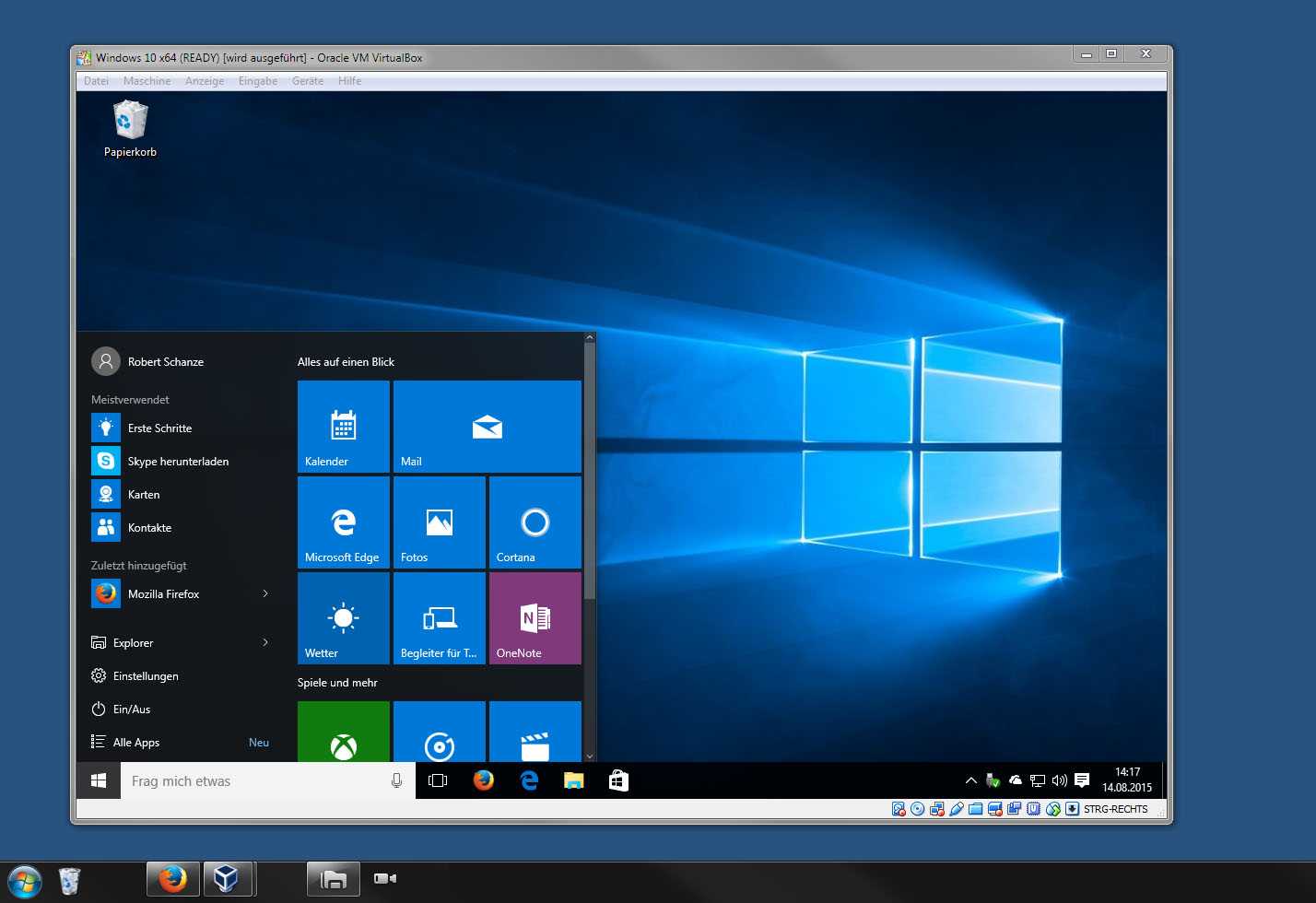Screen dimensions: 1316x903
Task: Show hidden tray icons with the chevron
Action: pos(970,780)
